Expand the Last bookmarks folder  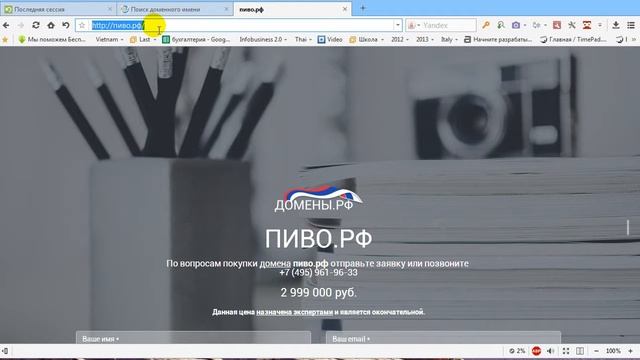(143, 40)
